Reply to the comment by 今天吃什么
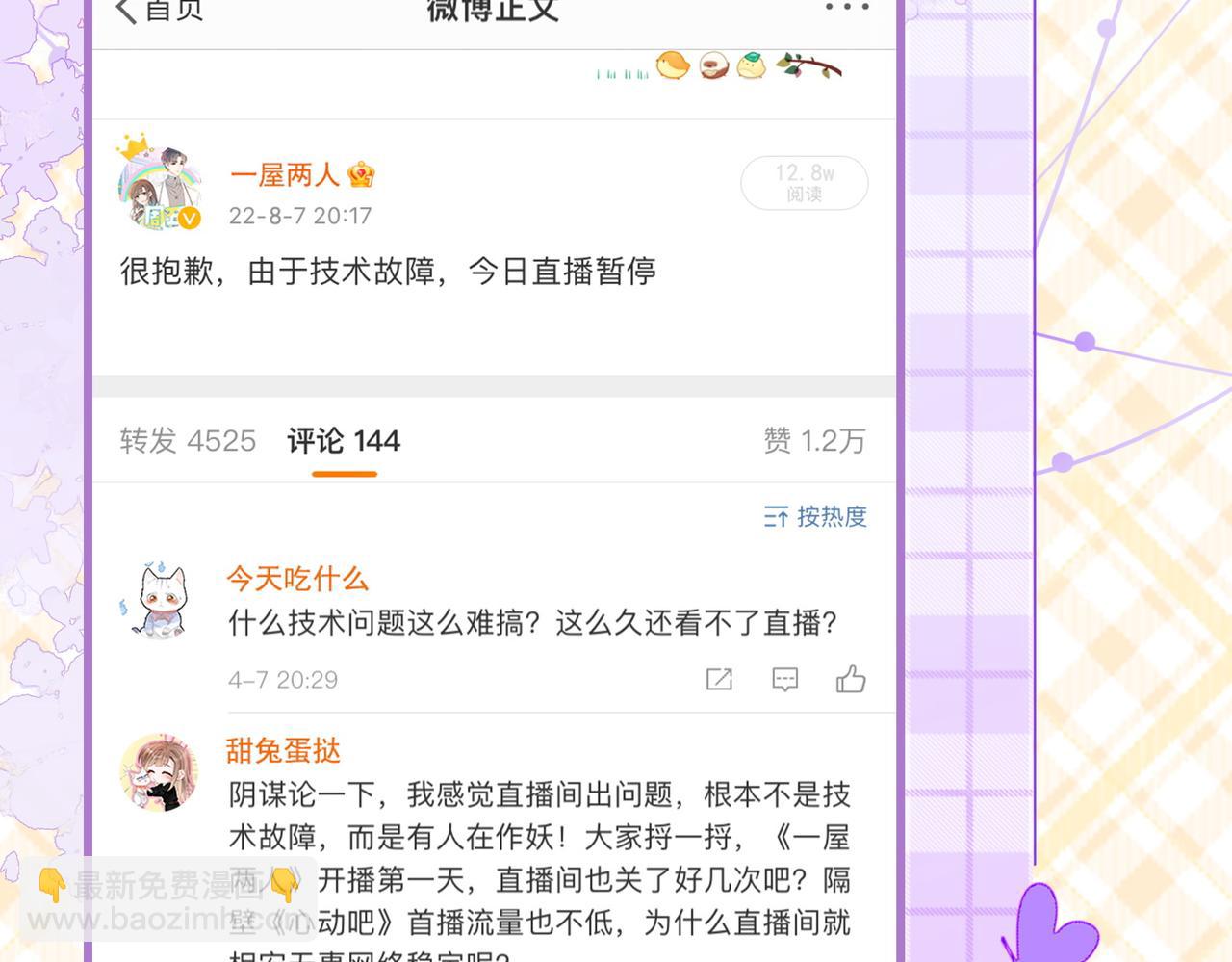1232x962 pixels. (x=785, y=680)
